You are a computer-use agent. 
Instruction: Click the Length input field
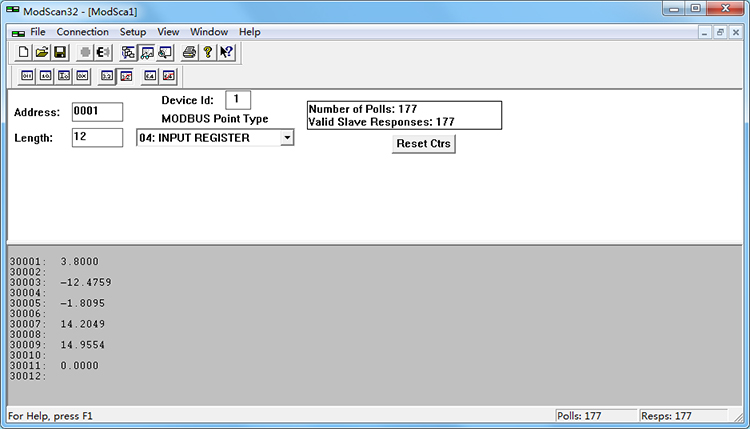[x=97, y=138]
